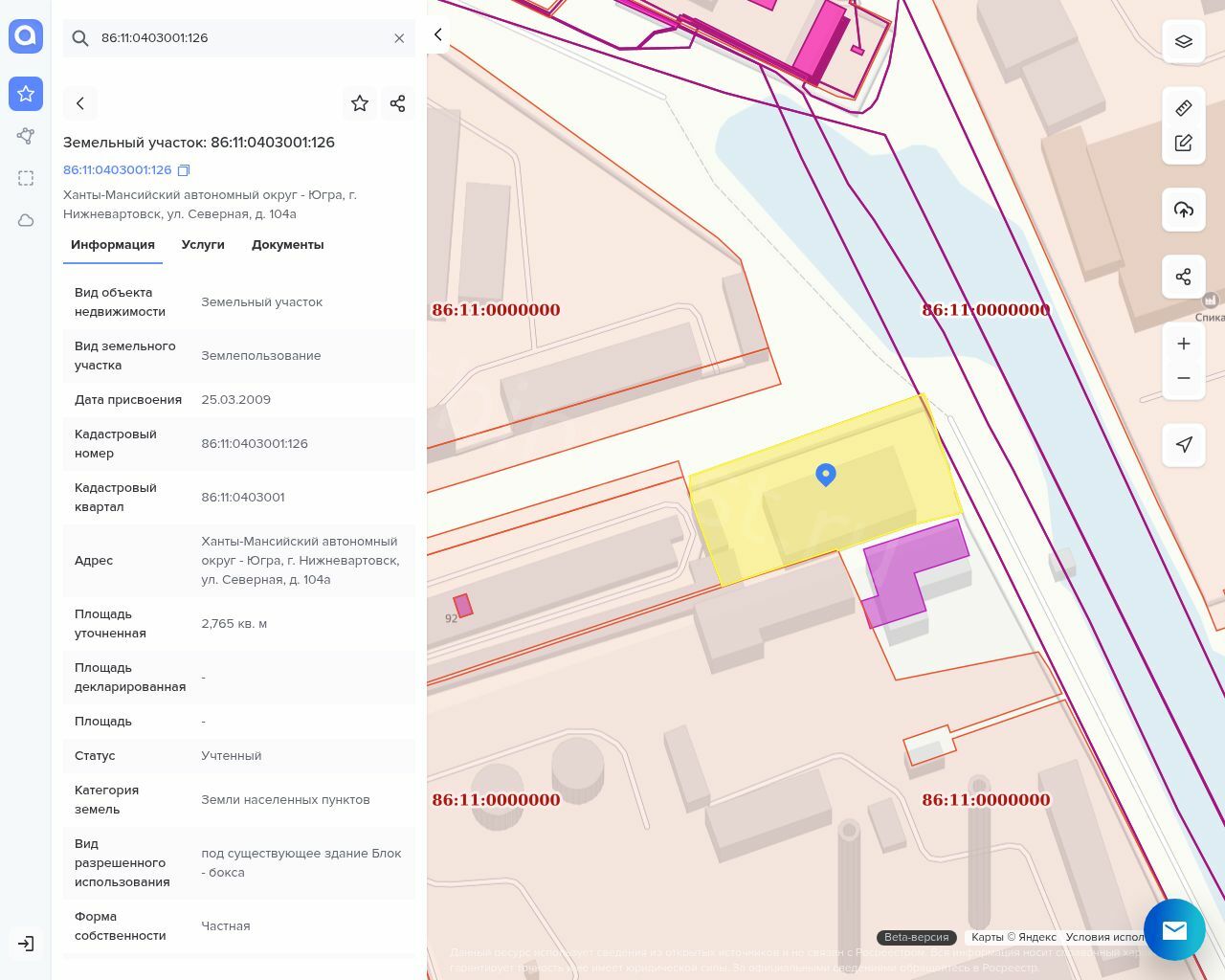Add parcel to favorites with star
The width and height of the screenshot is (1225, 980).
(360, 103)
